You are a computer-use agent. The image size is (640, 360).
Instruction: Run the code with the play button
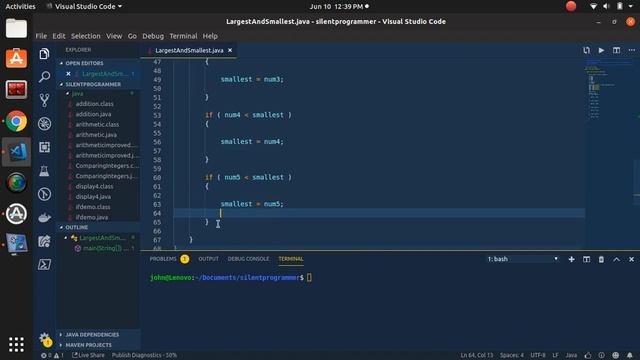[x=601, y=50]
